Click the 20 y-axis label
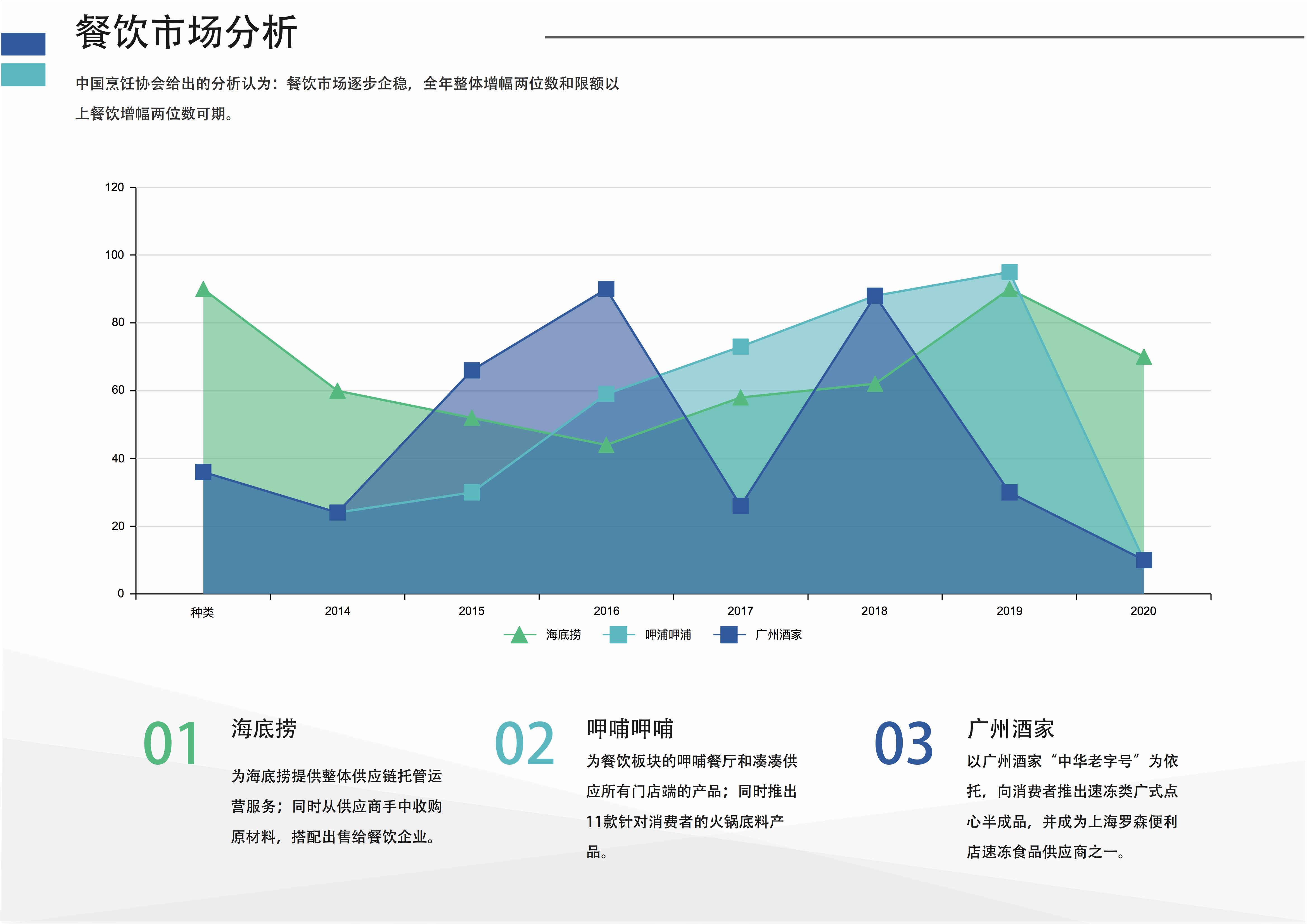 pyautogui.click(x=118, y=527)
